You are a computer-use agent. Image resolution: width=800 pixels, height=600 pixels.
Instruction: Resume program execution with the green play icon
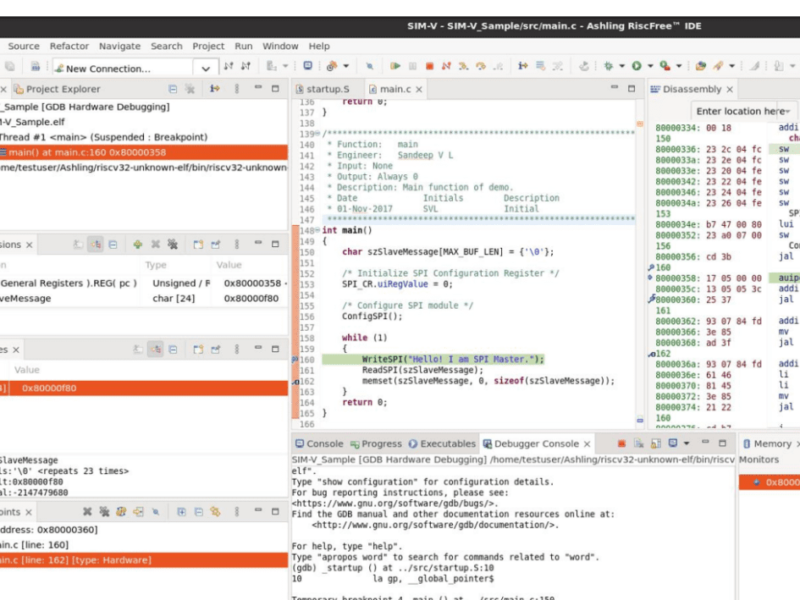point(394,67)
